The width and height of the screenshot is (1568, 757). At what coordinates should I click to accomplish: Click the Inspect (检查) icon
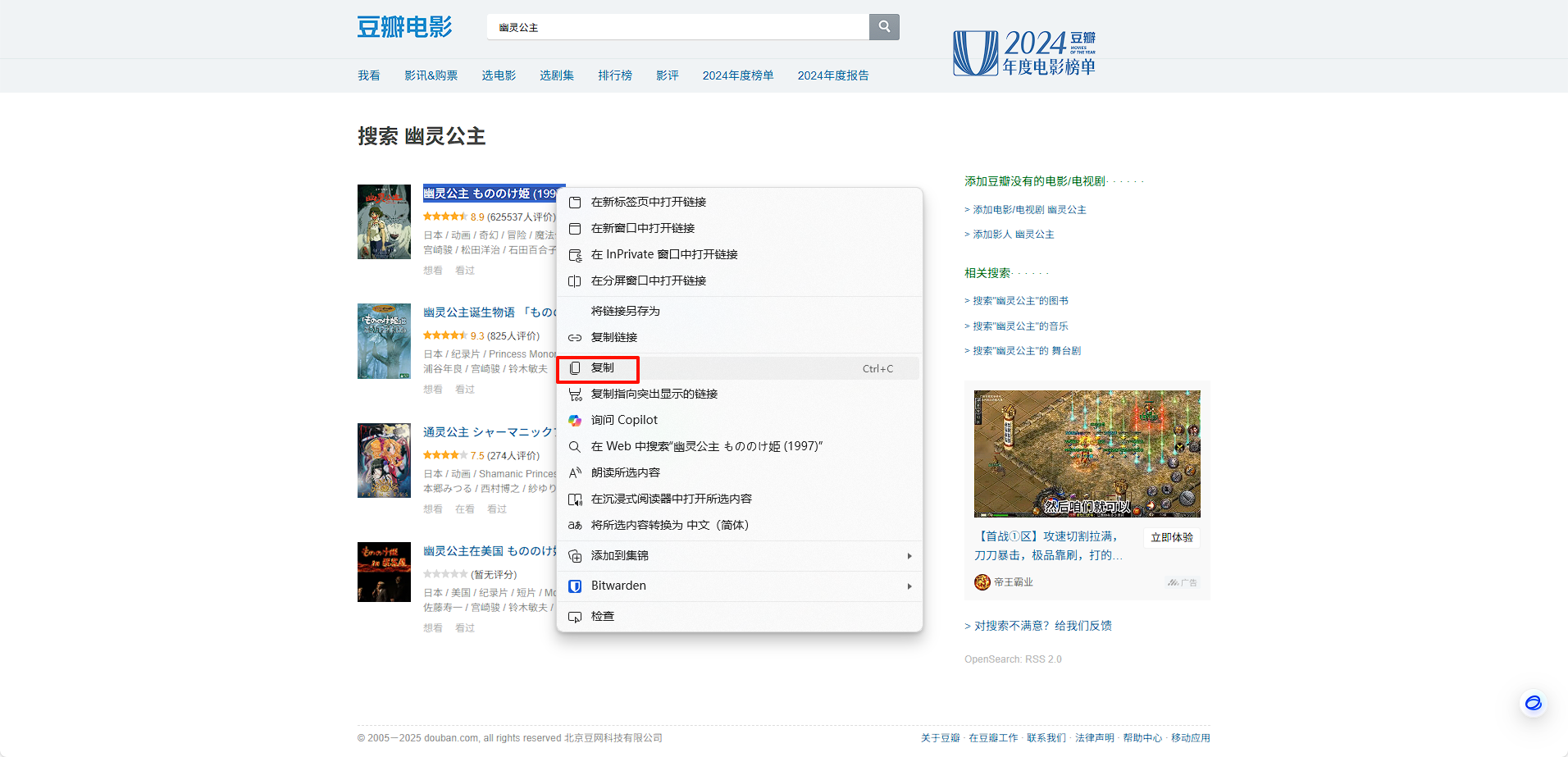(x=575, y=617)
